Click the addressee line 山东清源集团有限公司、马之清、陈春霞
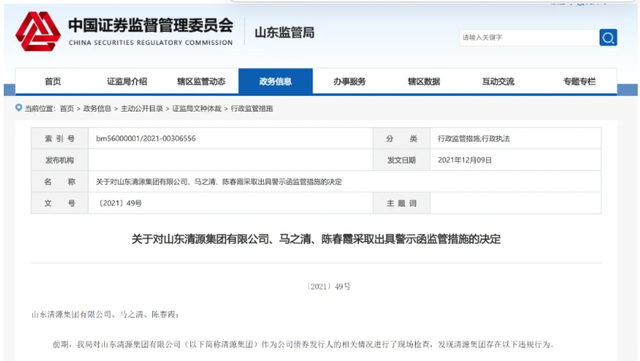The width and height of the screenshot is (640, 361). click(105, 314)
